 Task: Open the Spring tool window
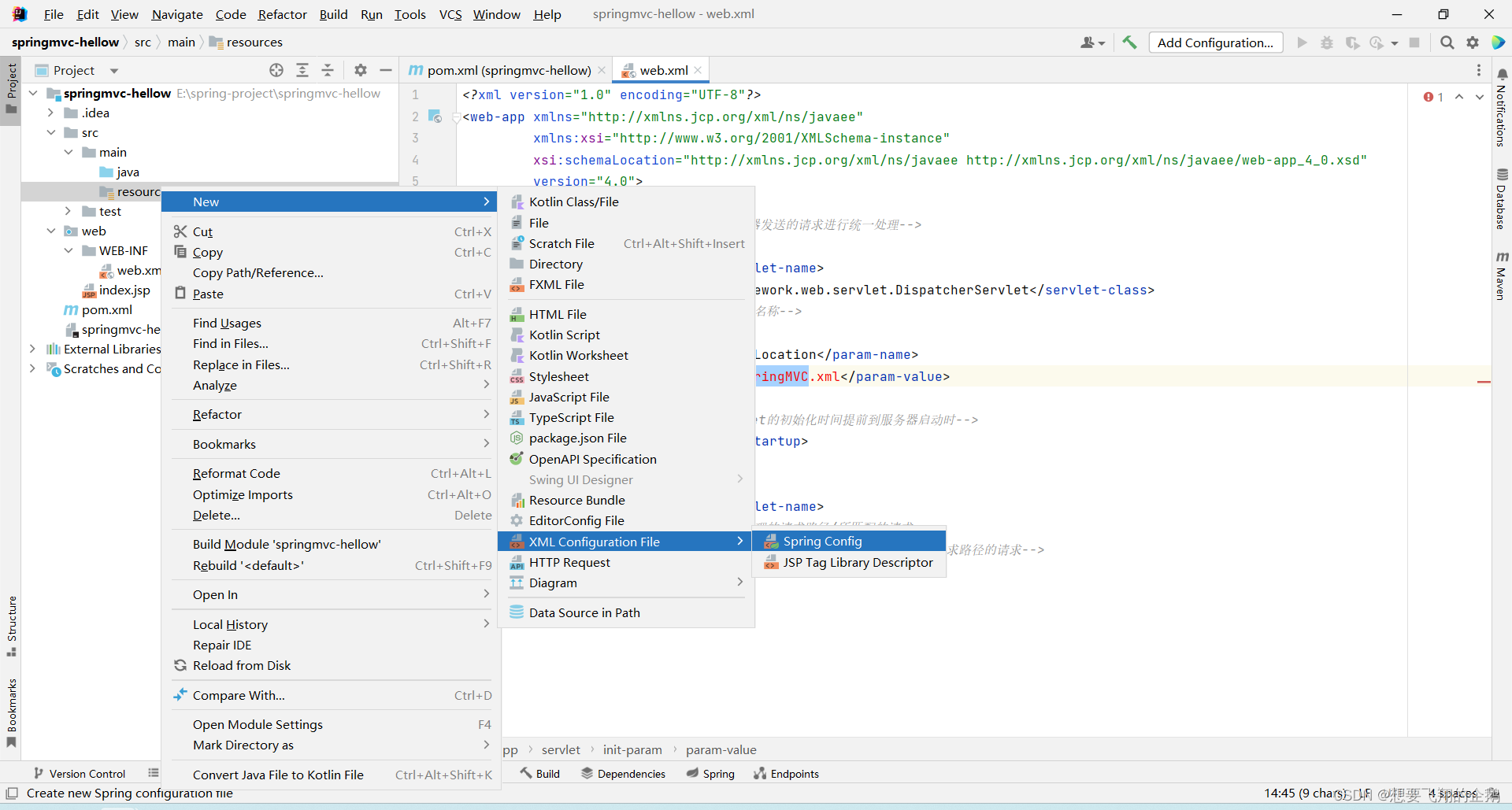(710, 774)
